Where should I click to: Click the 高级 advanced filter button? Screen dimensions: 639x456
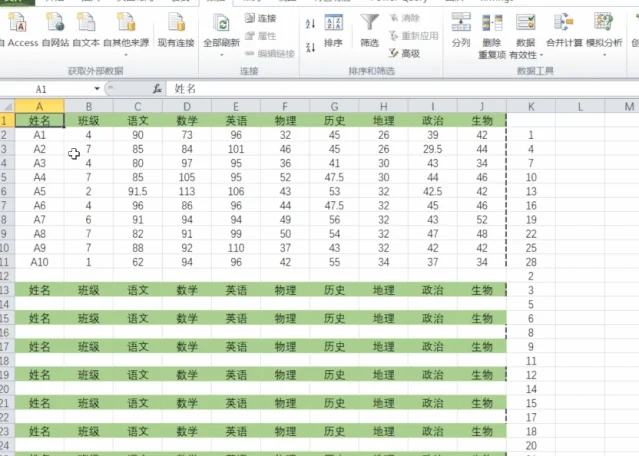click(x=404, y=53)
